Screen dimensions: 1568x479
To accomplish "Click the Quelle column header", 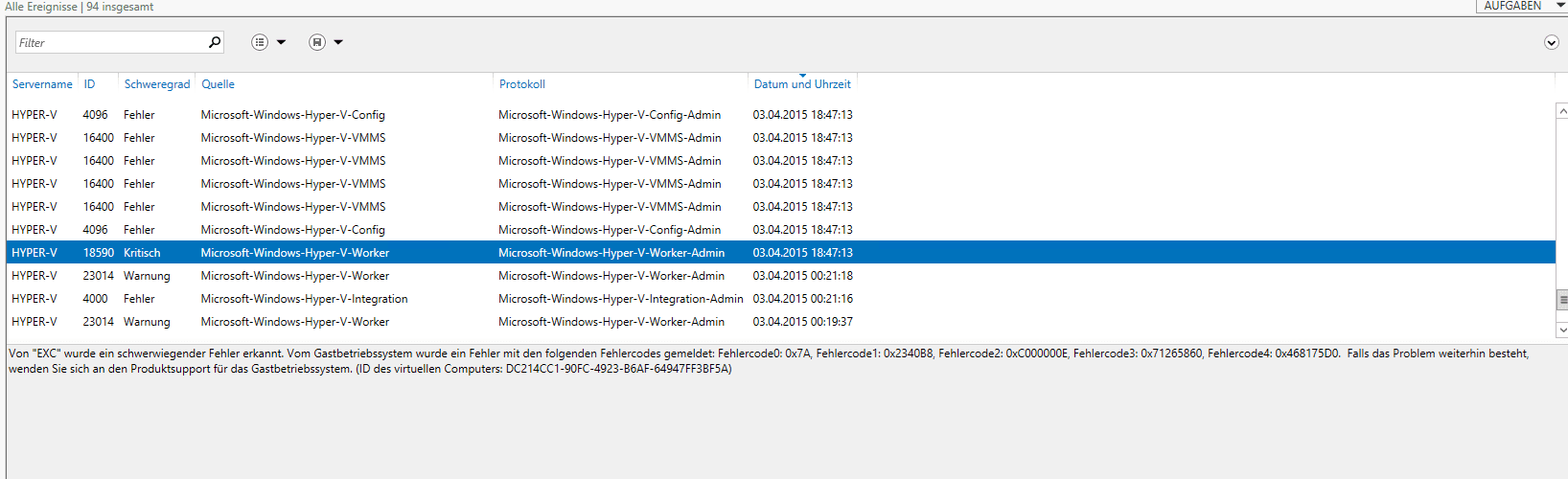I will click(219, 84).
